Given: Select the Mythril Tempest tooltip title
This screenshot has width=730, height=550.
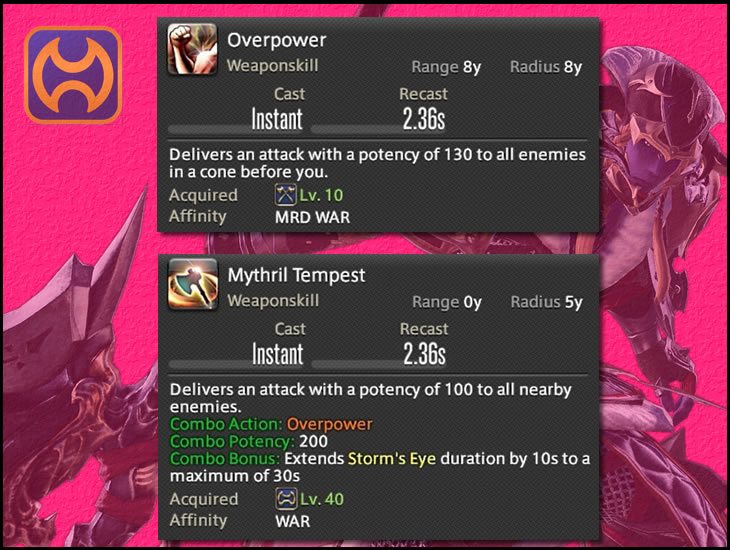Looking at the screenshot, I should pos(297,275).
